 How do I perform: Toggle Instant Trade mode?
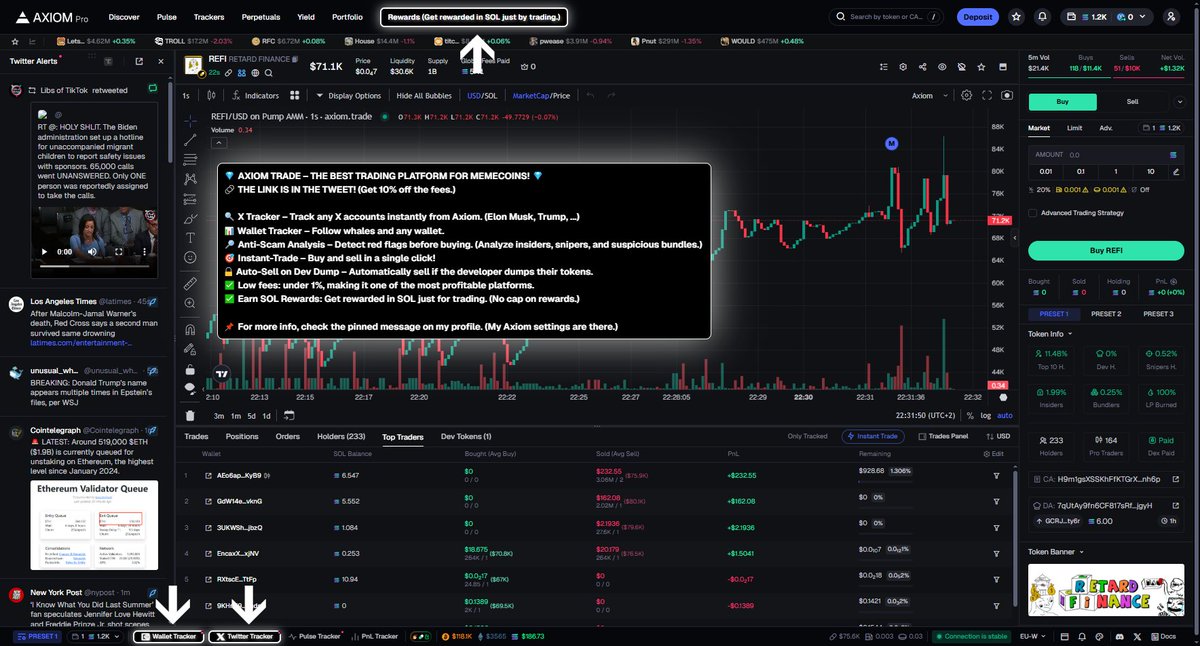point(874,436)
